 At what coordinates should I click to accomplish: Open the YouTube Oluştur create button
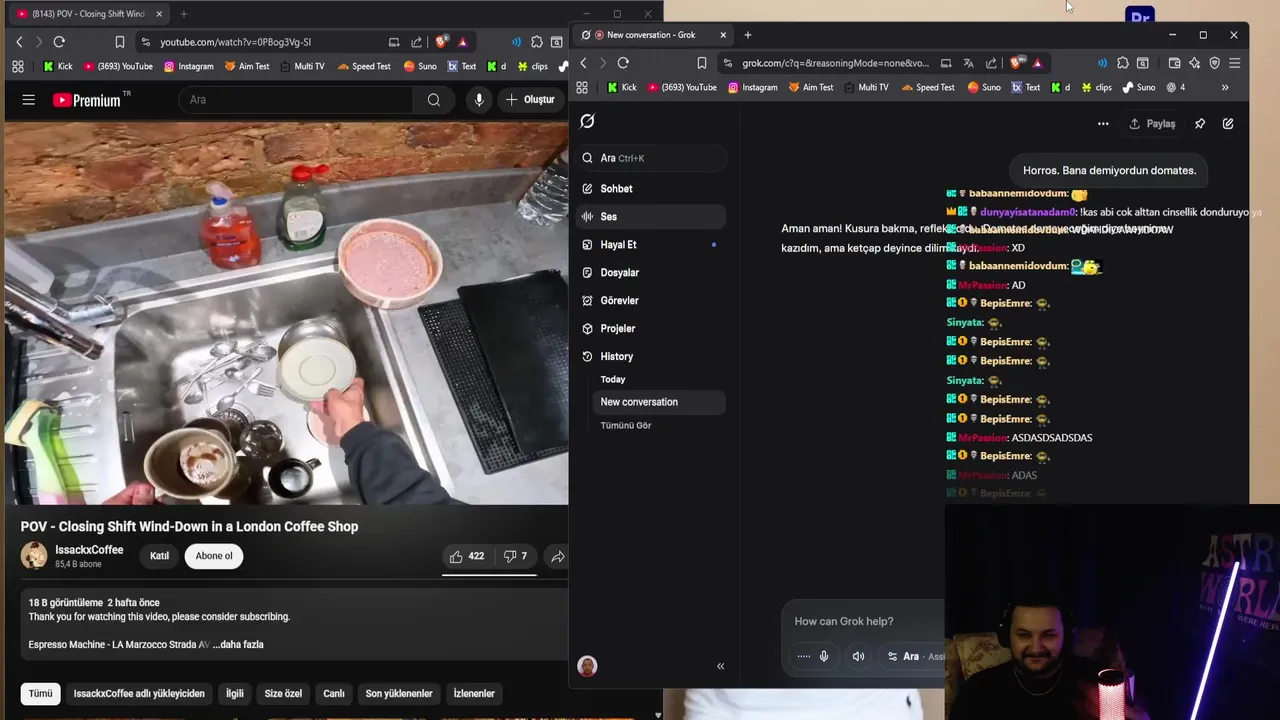click(x=530, y=100)
